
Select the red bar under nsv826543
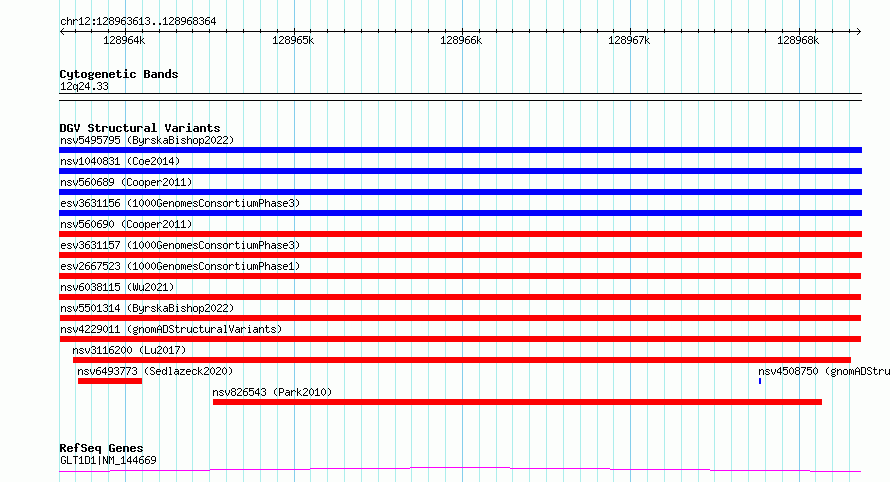(517, 402)
